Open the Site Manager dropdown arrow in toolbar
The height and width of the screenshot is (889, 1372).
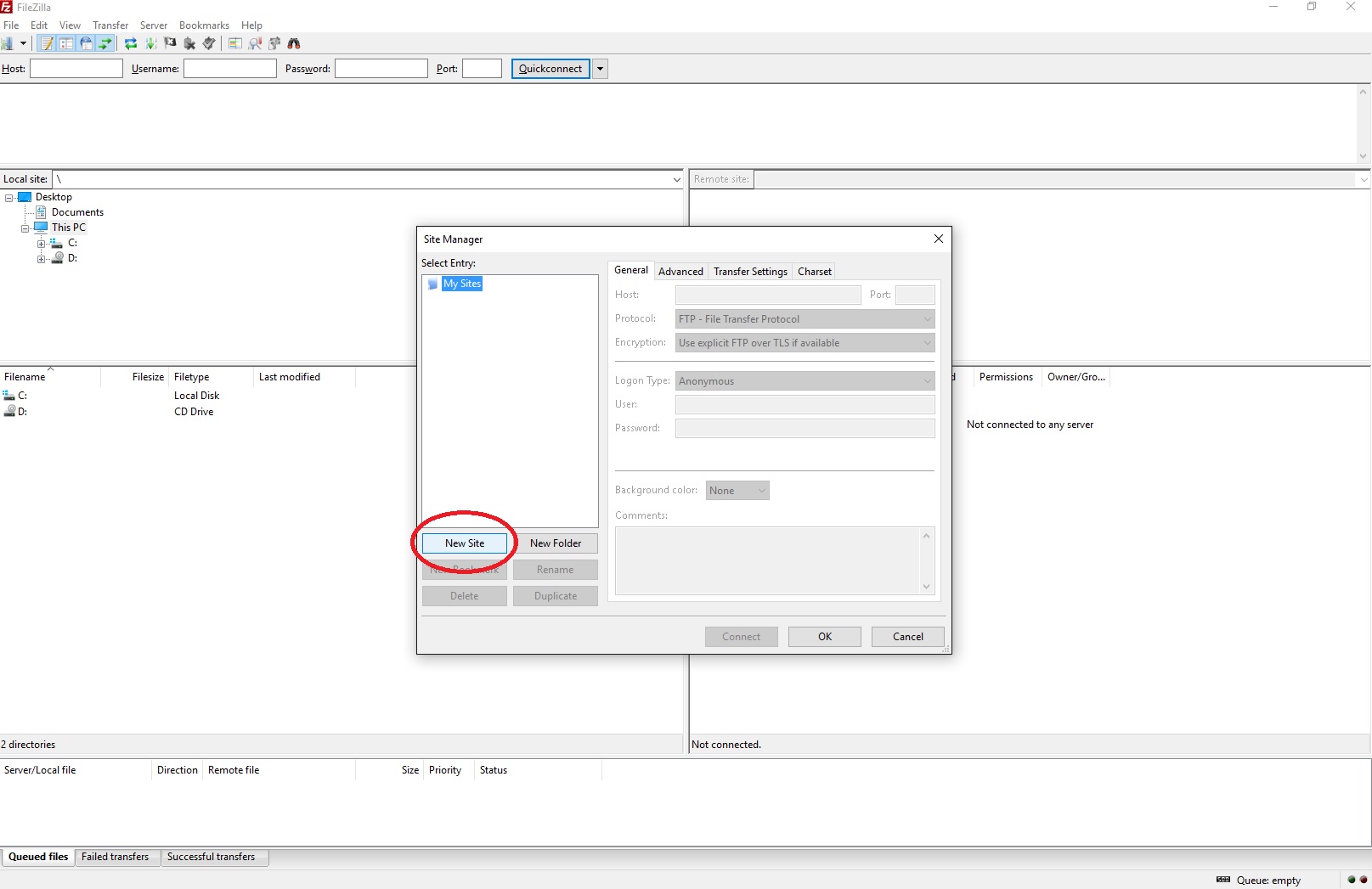[x=23, y=43]
